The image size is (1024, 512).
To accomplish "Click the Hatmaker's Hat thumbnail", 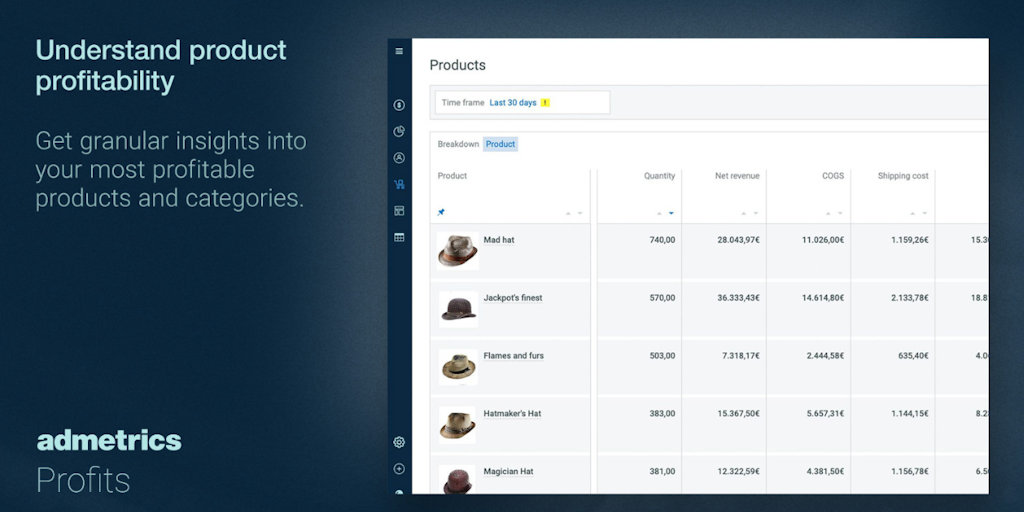I will pos(457,424).
